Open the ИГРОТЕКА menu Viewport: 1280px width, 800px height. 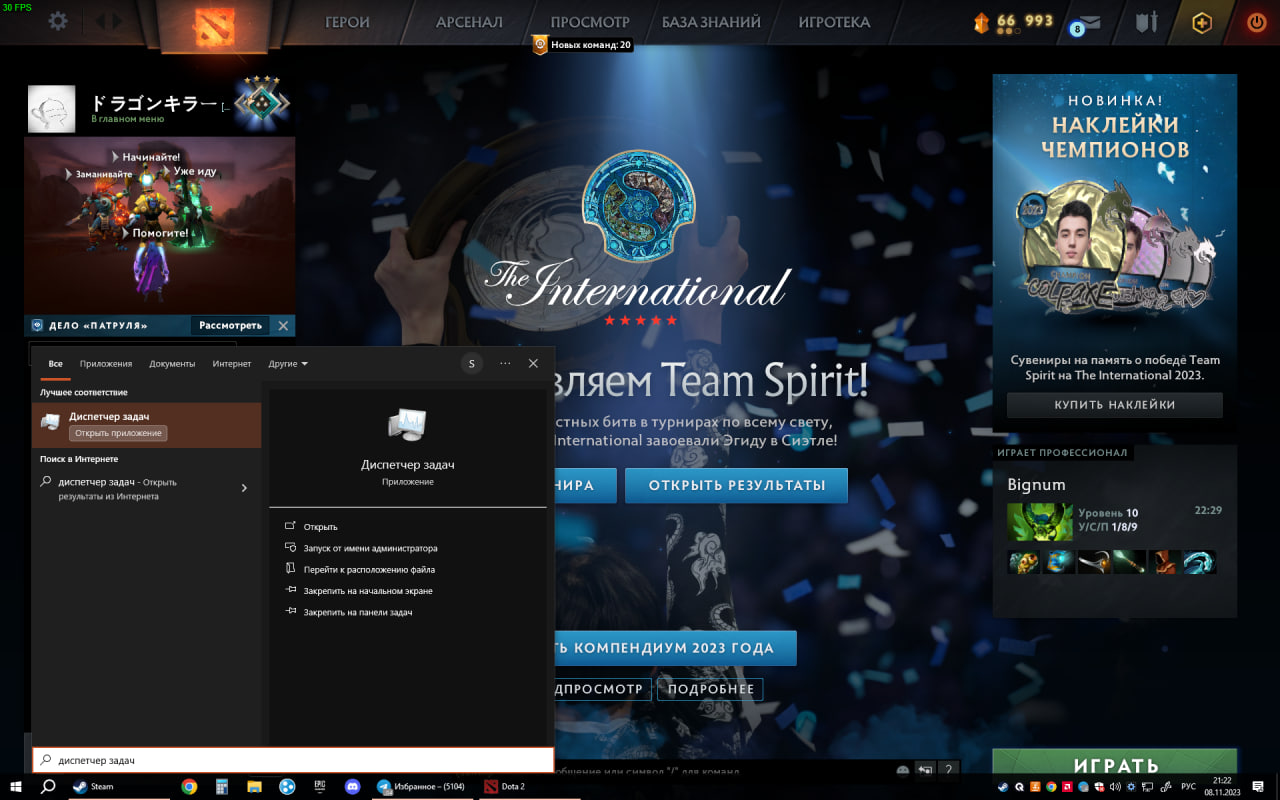[834, 22]
